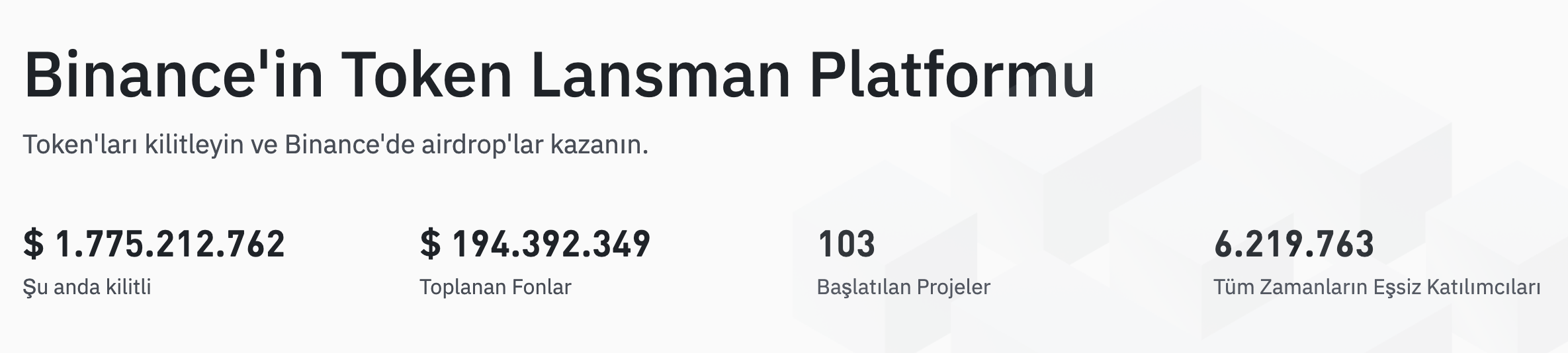Click the dollar sign before 1.775.212.762
The image size is (1568, 353).
tap(34, 243)
